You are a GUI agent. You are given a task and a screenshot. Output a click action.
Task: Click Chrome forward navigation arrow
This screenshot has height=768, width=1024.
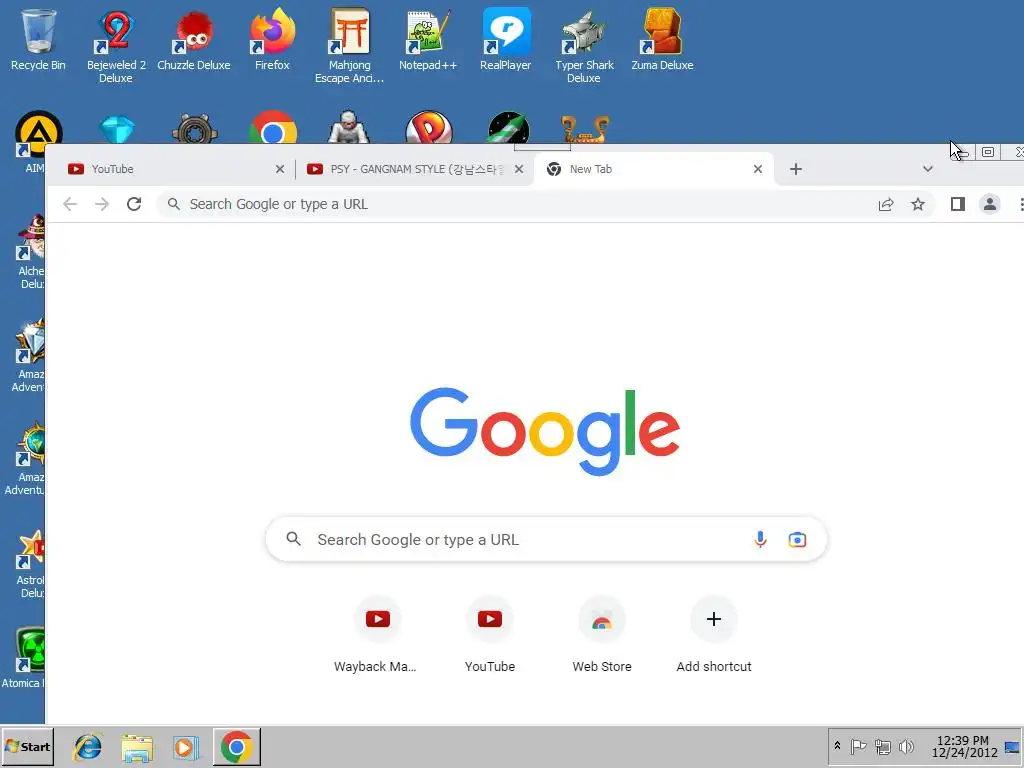[102, 204]
